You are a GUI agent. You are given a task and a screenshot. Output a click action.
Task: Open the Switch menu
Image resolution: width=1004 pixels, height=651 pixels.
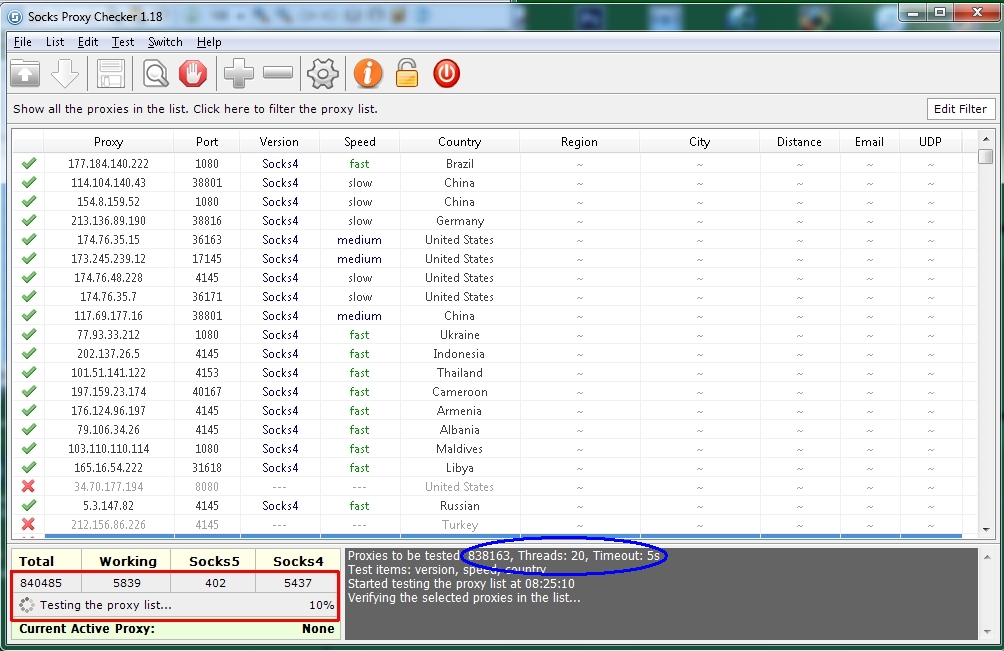point(164,42)
